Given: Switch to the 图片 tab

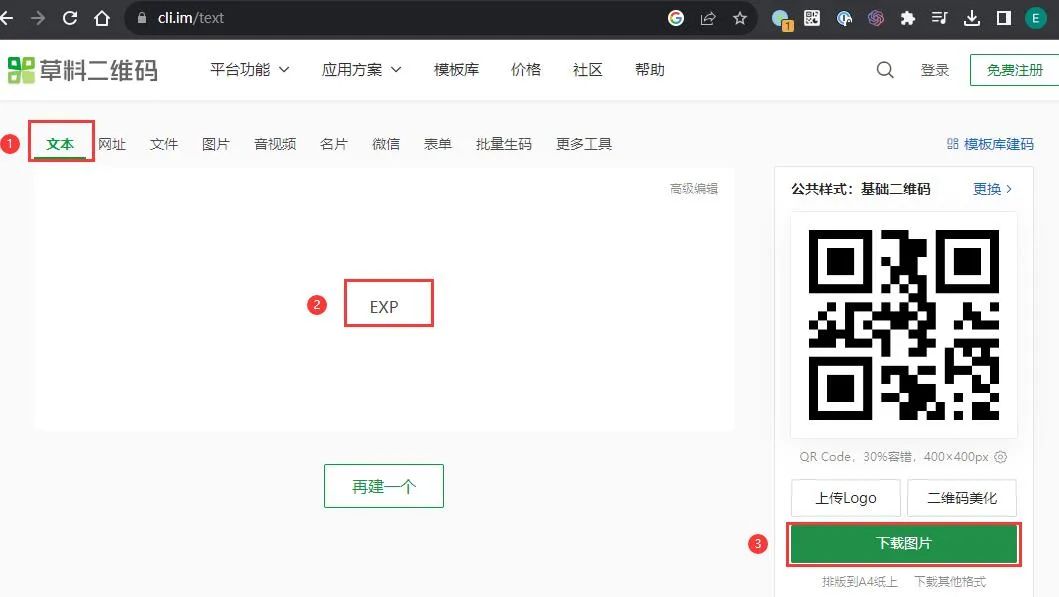Looking at the screenshot, I should click(216, 144).
